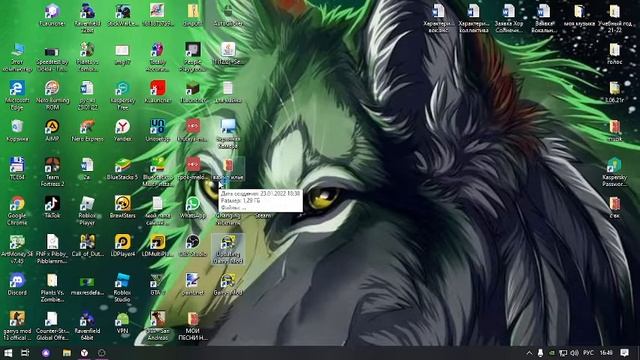Select the моя музыка folder
Screen dimensions: 640x360
[579, 16]
